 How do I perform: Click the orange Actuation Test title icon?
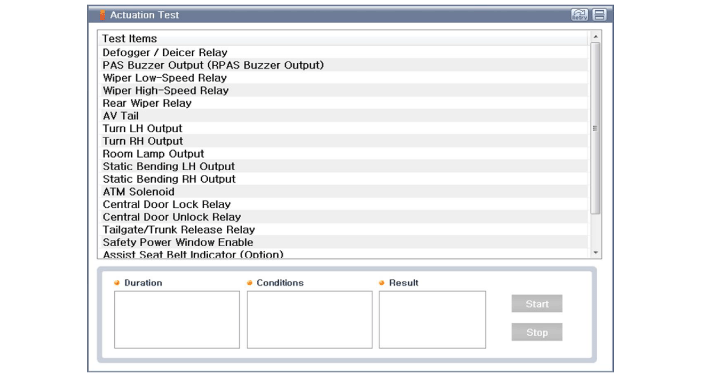(102, 15)
